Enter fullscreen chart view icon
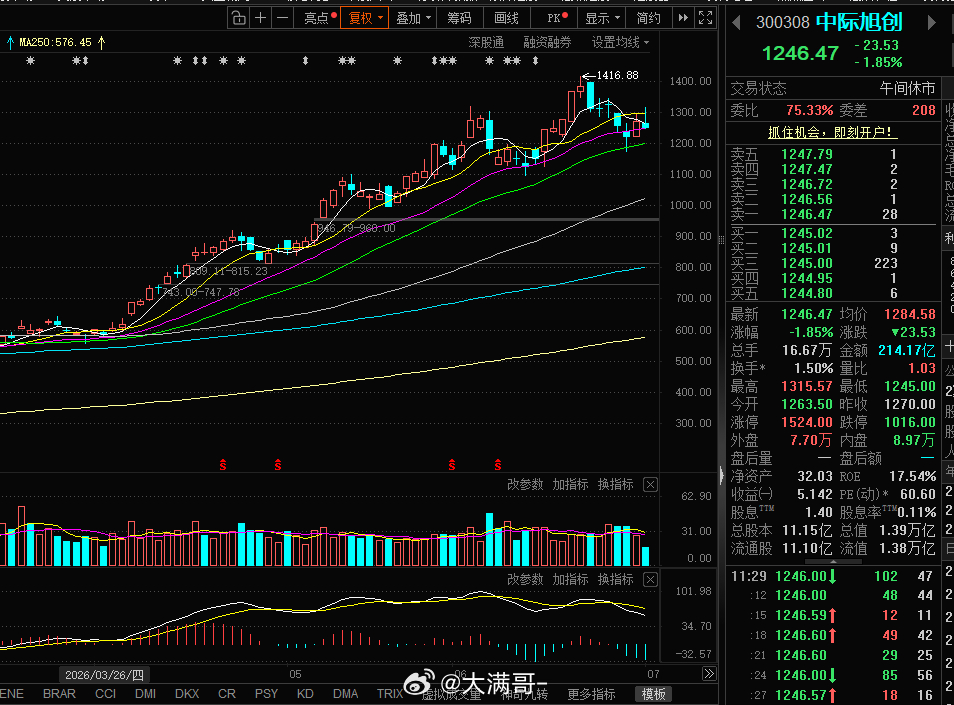 (705, 18)
